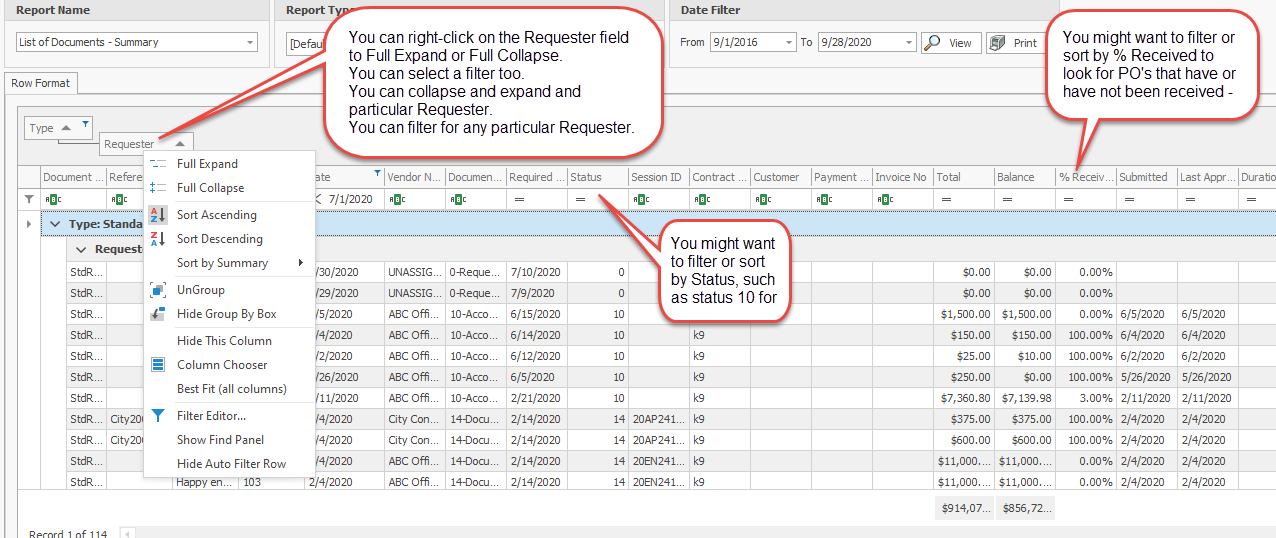The width and height of the screenshot is (1276, 538).
Task: Click the Print button
Action: [1013, 43]
